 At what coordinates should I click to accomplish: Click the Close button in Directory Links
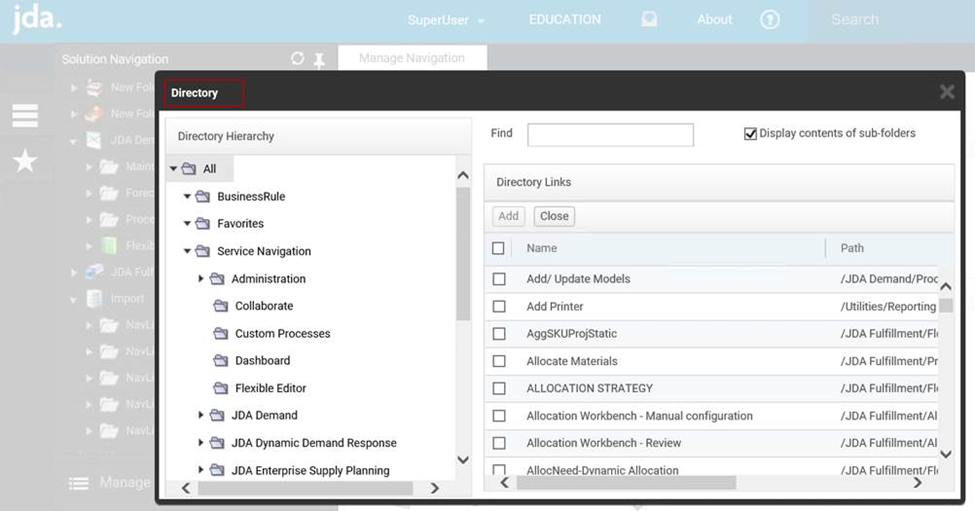click(x=554, y=216)
